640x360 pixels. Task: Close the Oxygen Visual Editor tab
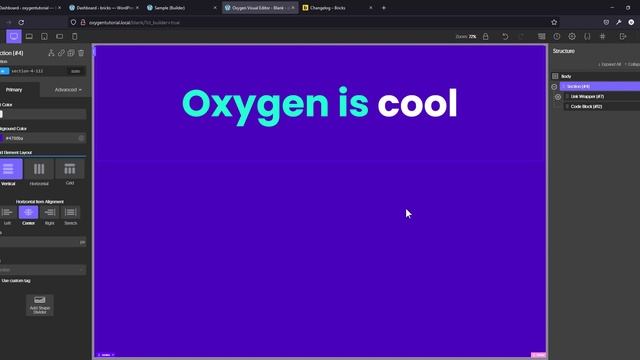pos(293,8)
